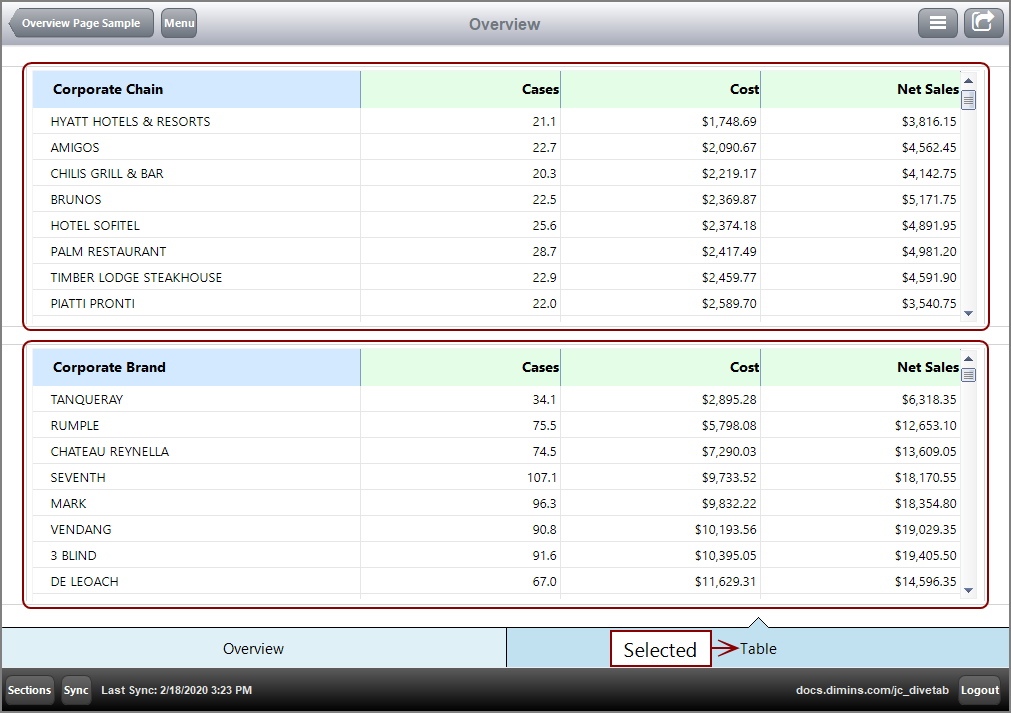1011x713 pixels.
Task: Click the scroll-down arrow on Corporate Chain table
Action: [967, 313]
